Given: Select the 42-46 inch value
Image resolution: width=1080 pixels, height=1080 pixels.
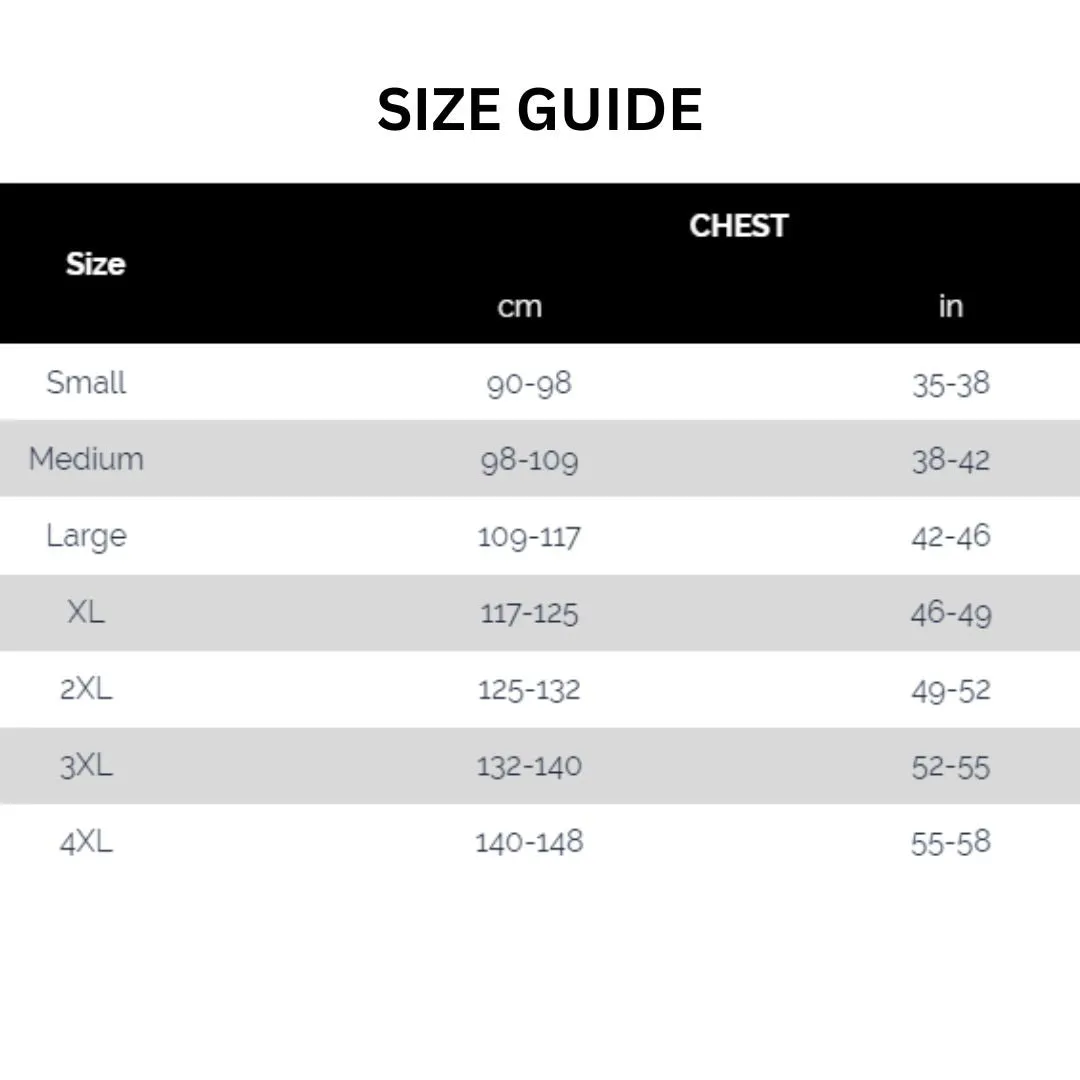Looking at the screenshot, I should click(951, 537).
